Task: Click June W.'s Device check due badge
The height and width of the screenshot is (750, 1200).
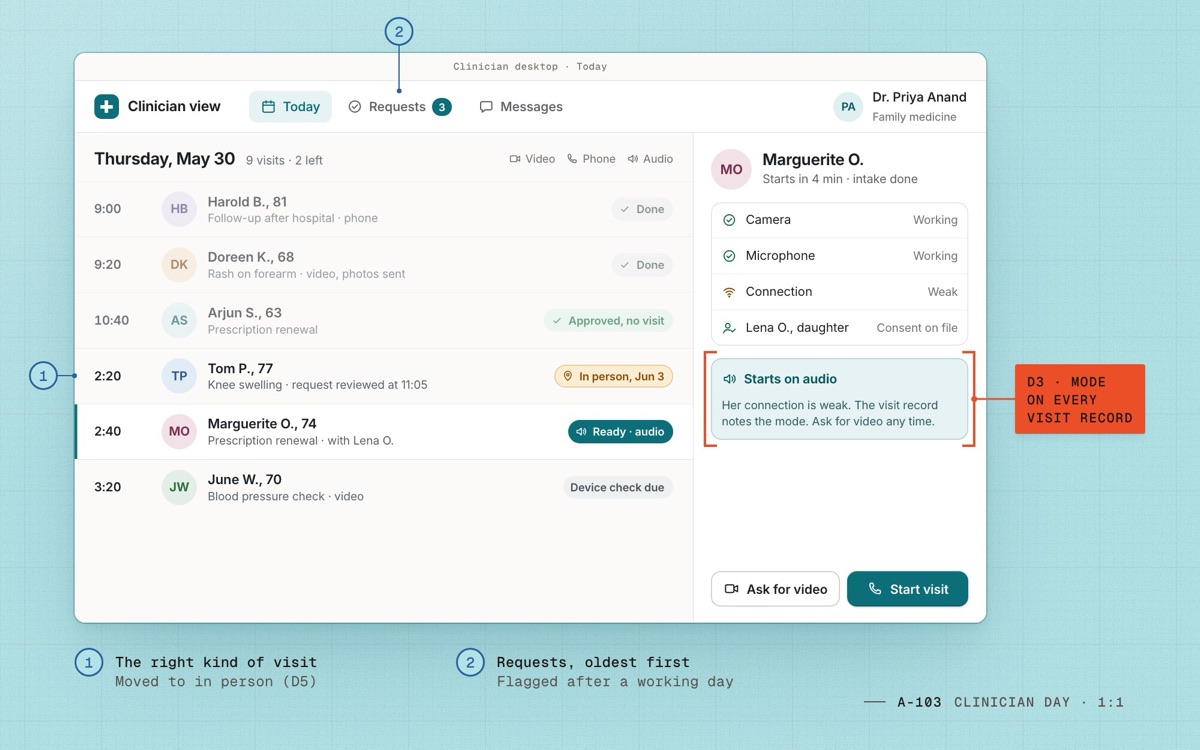Action: (617, 488)
